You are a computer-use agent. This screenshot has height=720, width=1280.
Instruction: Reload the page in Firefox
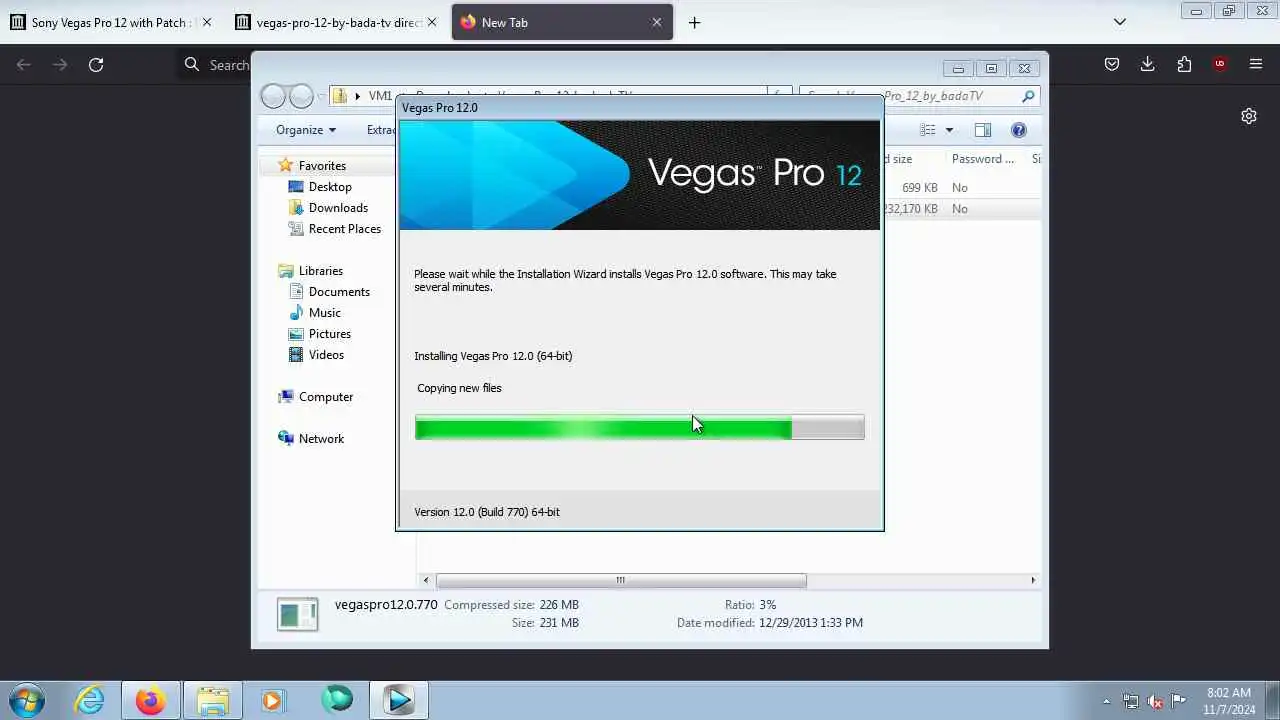coord(96,64)
